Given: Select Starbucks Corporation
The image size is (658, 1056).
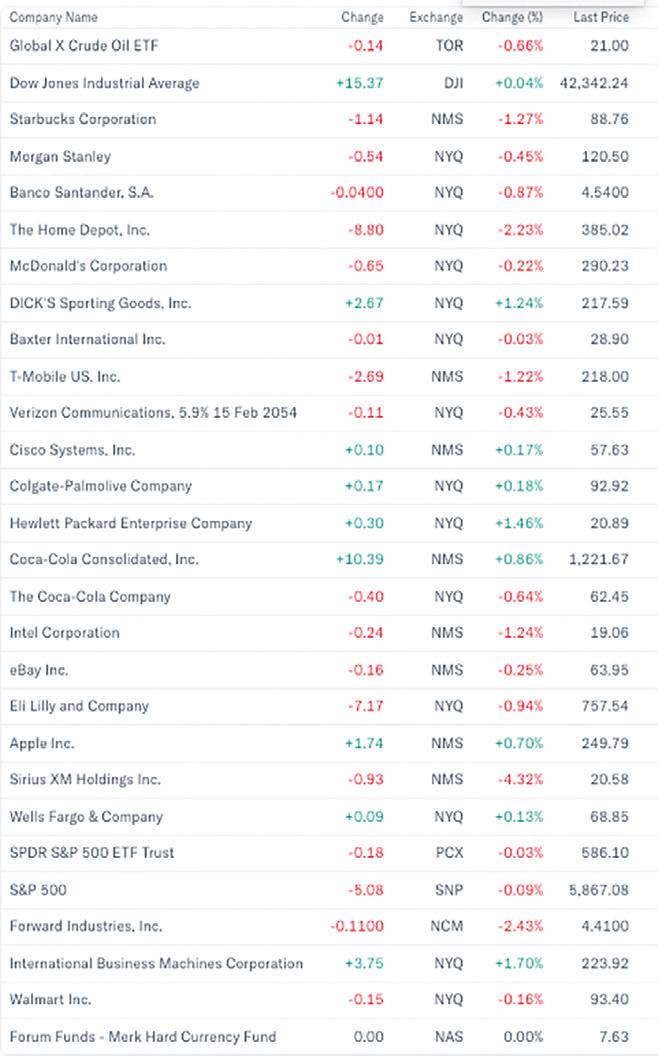Looking at the screenshot, I should (83, 119).
